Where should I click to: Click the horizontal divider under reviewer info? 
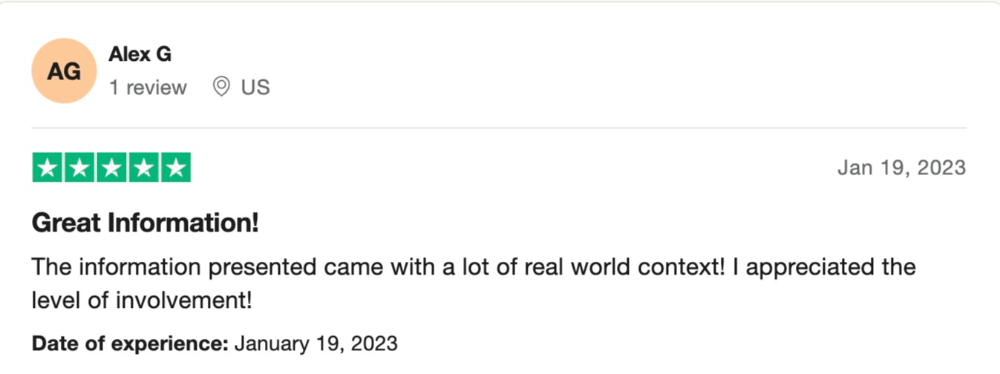(499, 128)
